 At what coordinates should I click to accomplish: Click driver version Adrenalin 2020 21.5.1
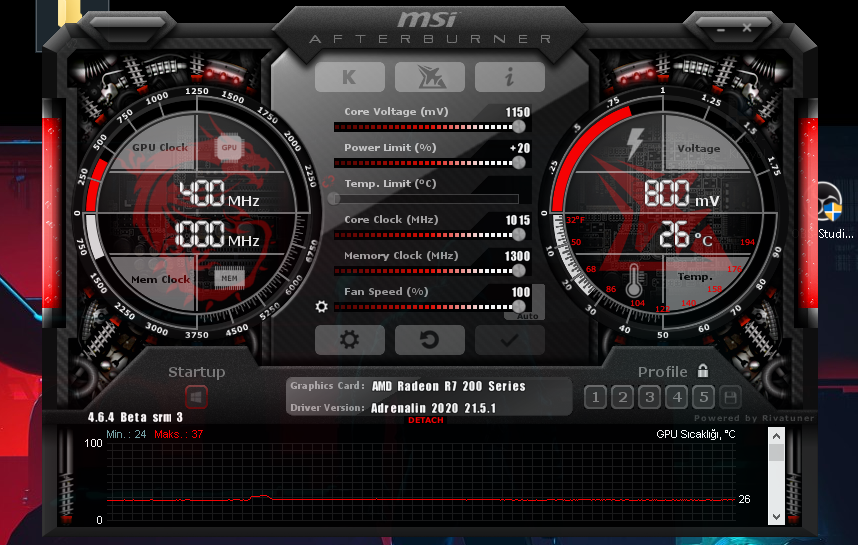[x=433, y=408]
